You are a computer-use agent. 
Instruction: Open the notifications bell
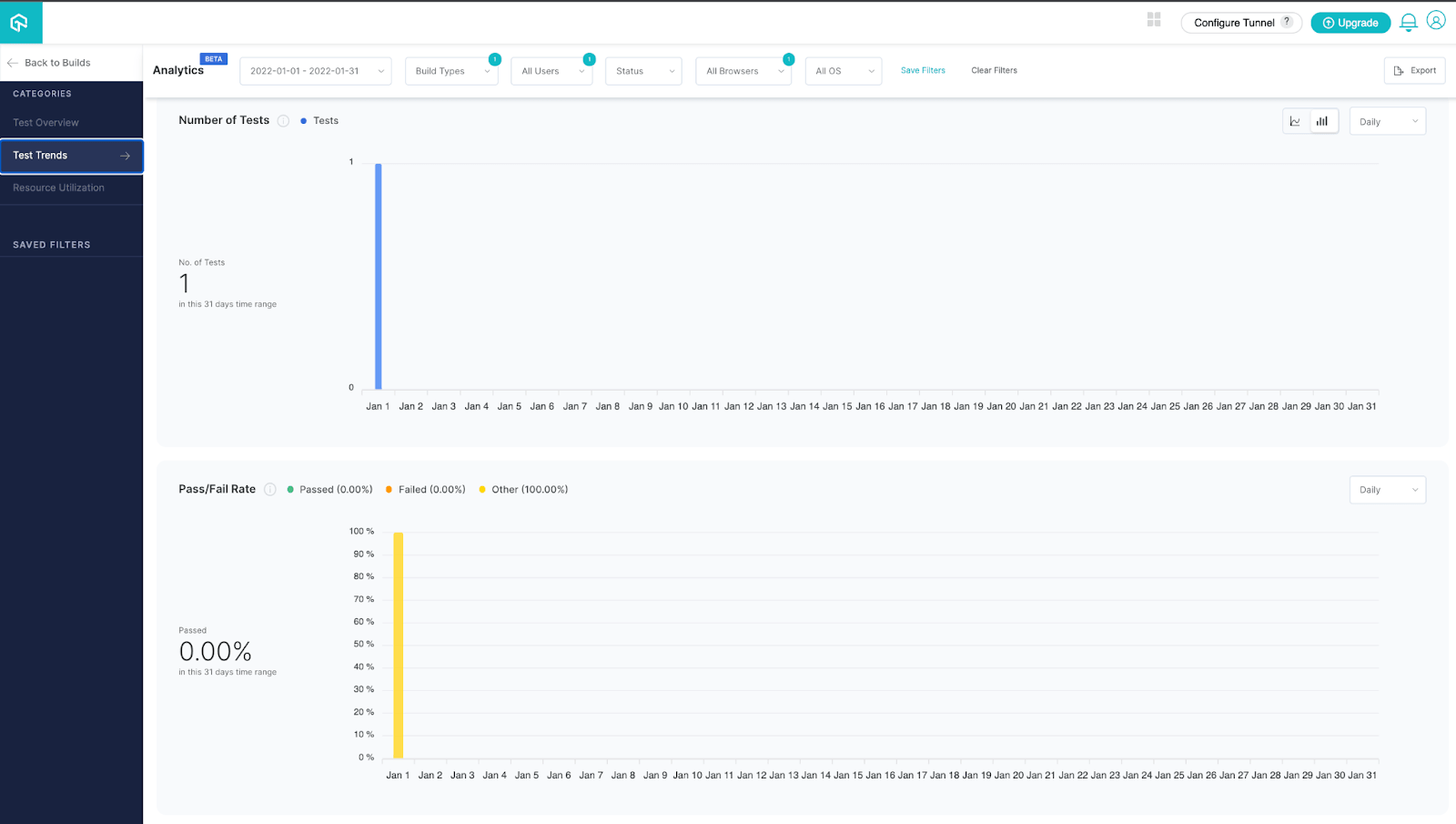click(1408, 23)
